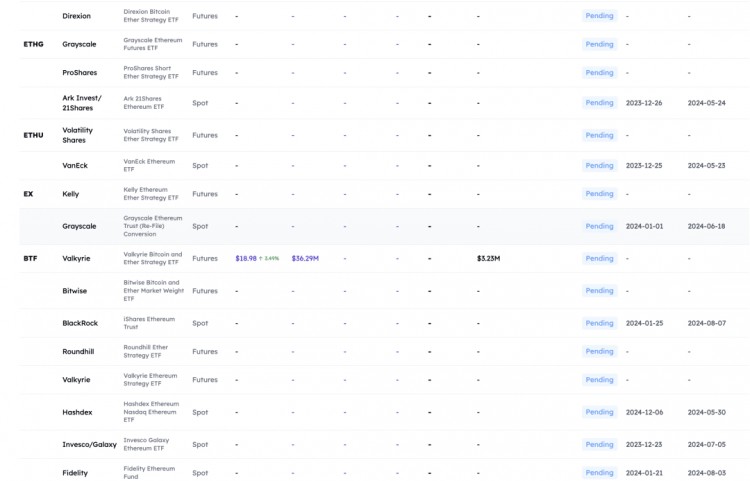
Task: Click the EX ticker symbol
Action: [x=28, y=194]
